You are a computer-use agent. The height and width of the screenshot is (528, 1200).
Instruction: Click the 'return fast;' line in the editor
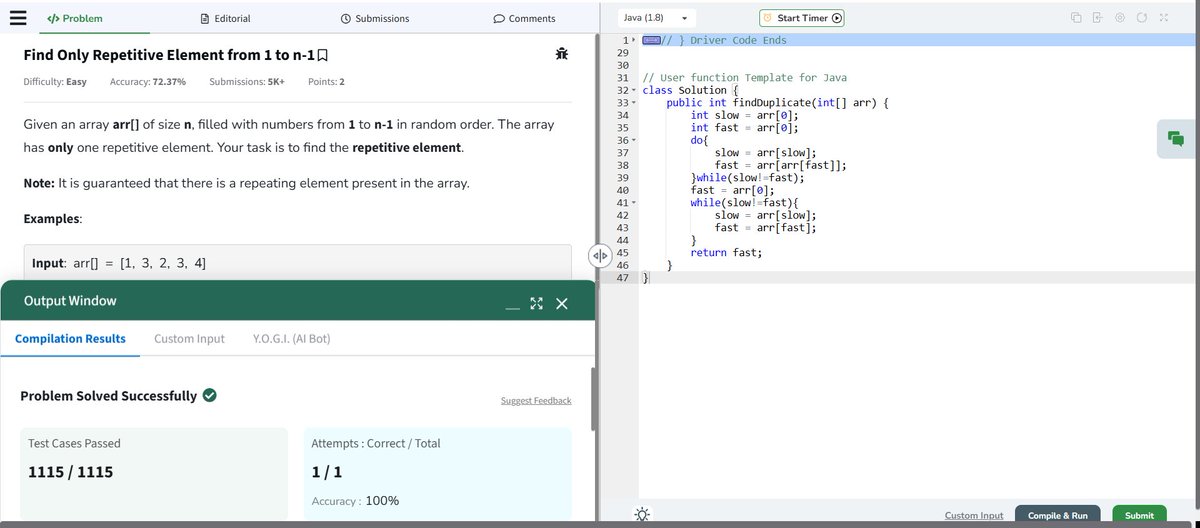(x=726, y=253)
